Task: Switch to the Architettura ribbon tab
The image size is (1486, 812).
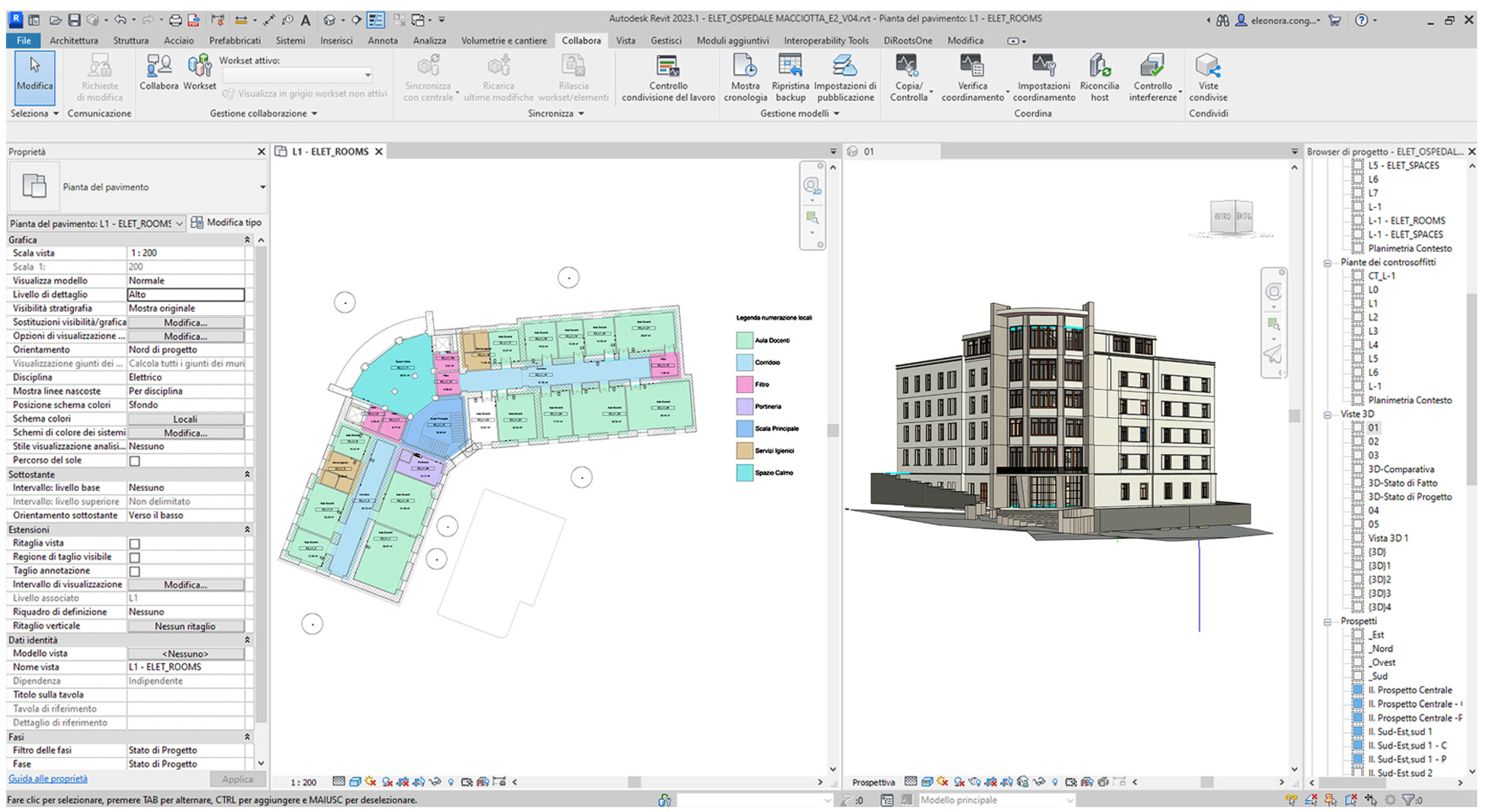Action: point(73,40)
